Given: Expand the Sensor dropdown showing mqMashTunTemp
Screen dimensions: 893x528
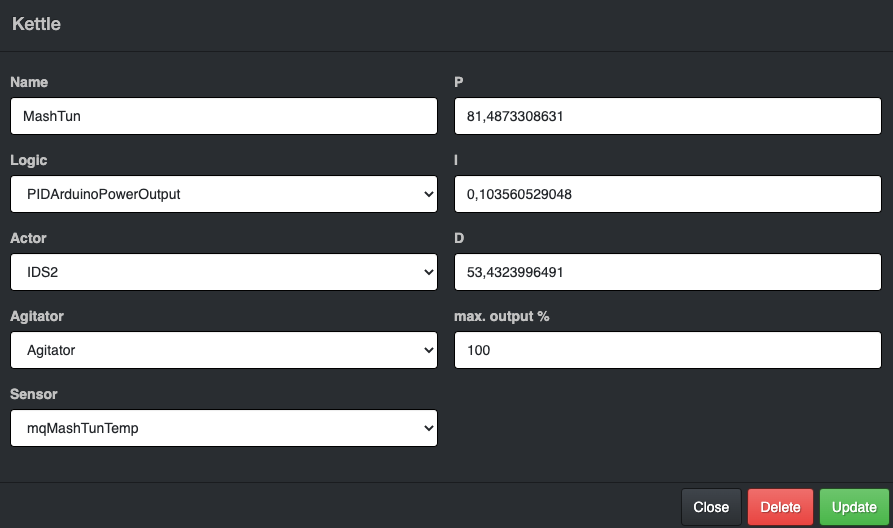Looking at the screenshot, I should click(x=224, y=428).
